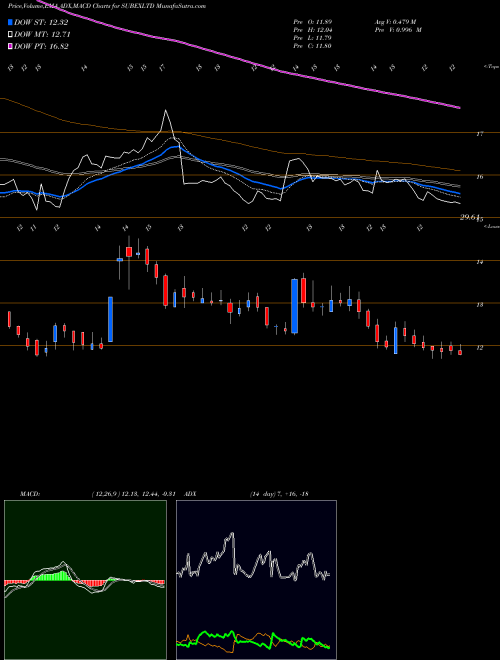This screenshot has width=500, height=660.
Task: Click the '<Tops' label at right edge
Action: (x=491, y=67)
